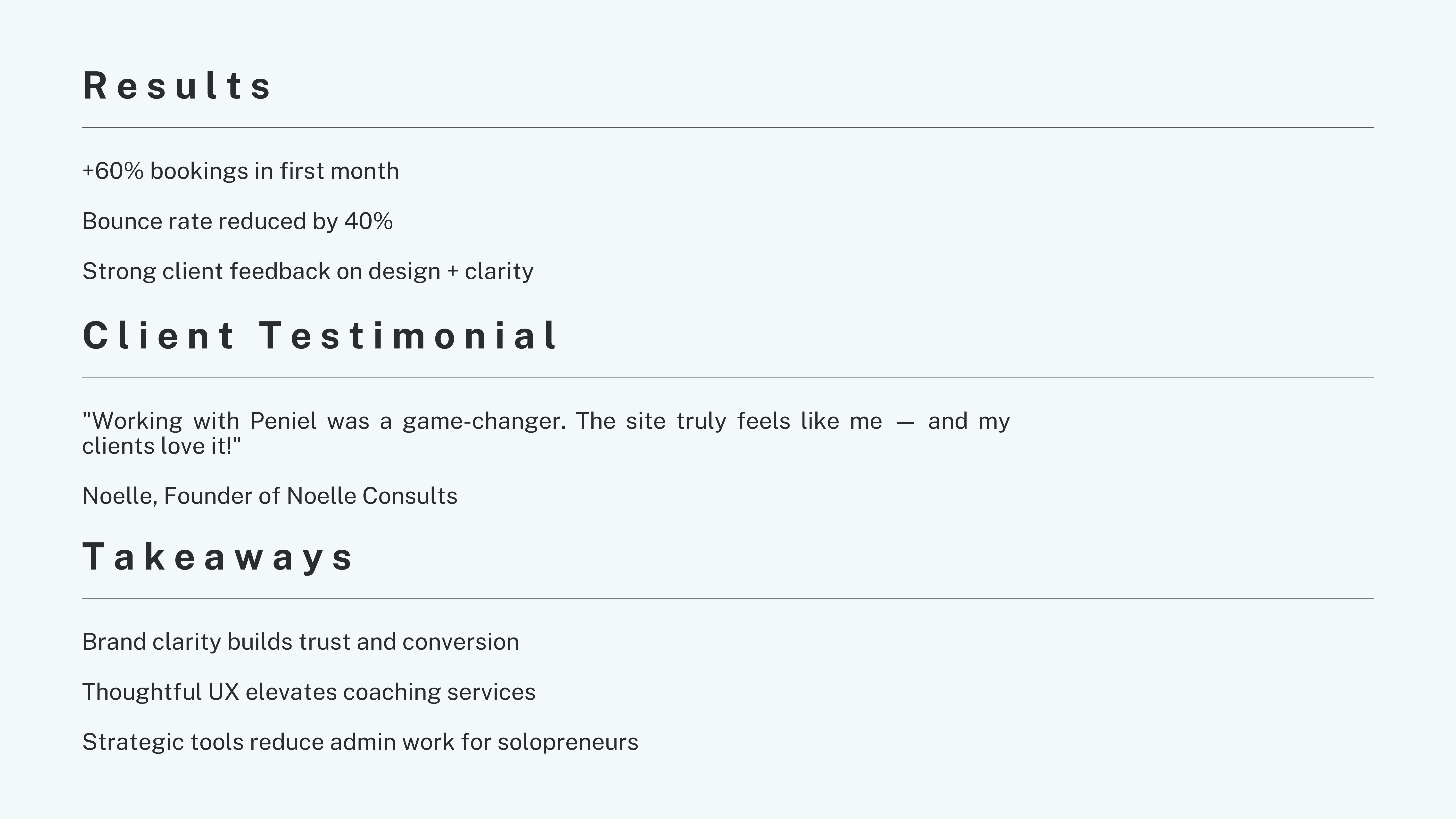Click the divider line under Client Testimonial
This screenshot has width=1456, height=819.
pos(728,378)
